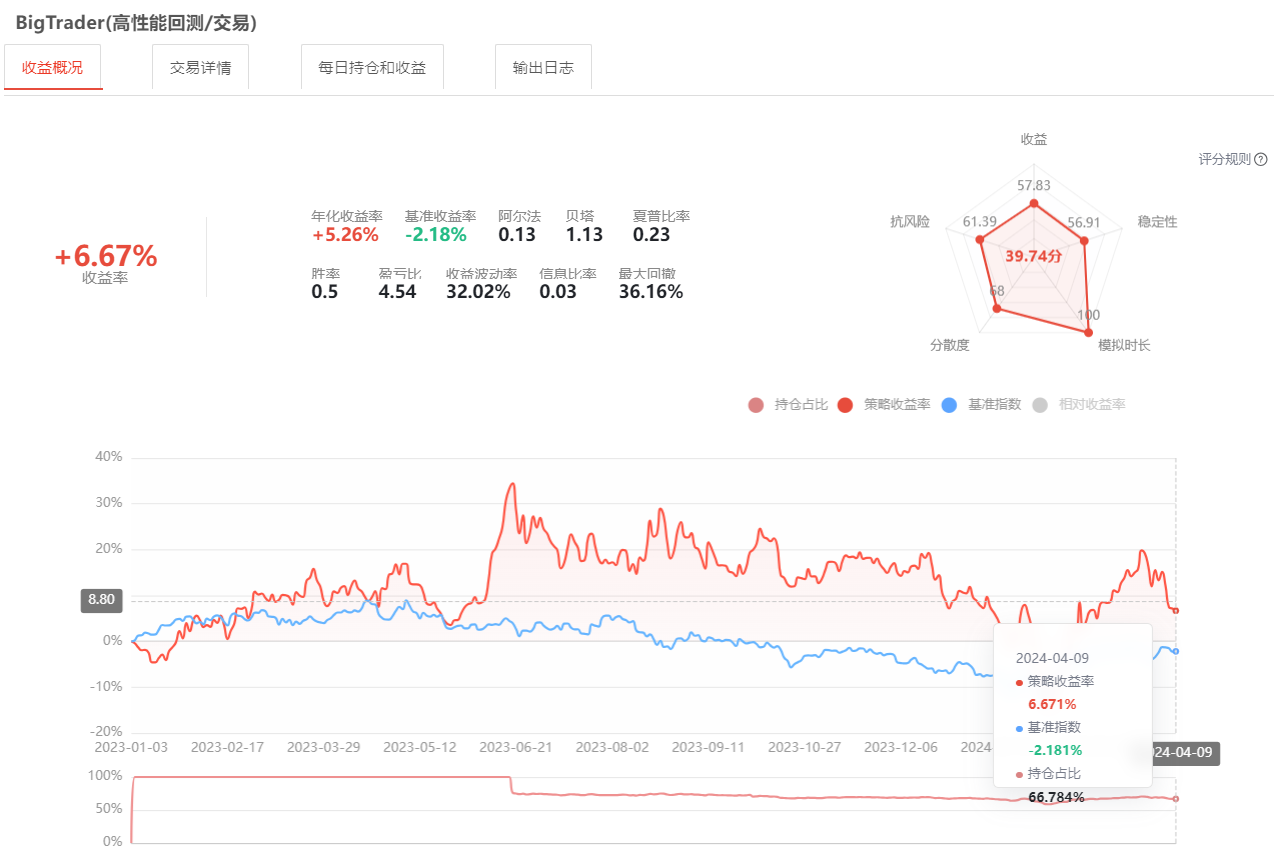Open the 评分规则 link
1274x849 pixels.
click(x=1224, y=159)
